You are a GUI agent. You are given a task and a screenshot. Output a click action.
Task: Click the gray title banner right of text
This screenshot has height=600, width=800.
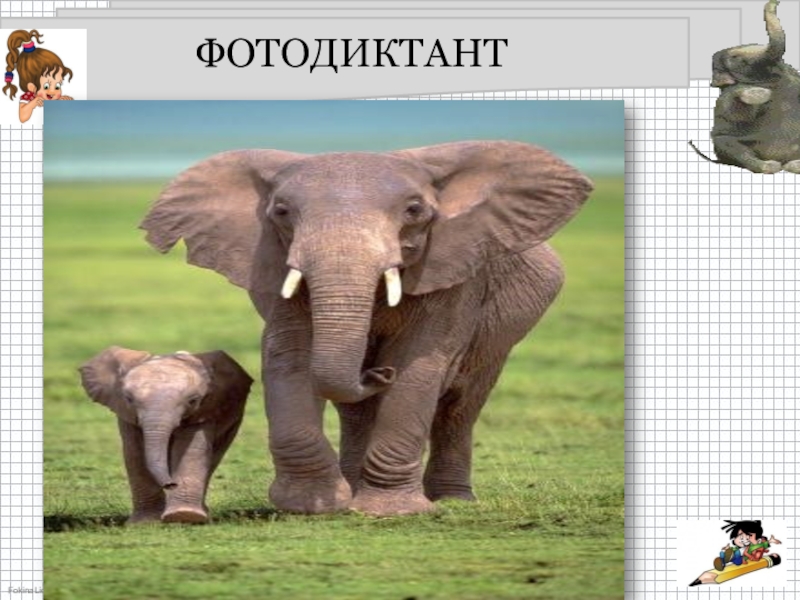pos(600,52)
